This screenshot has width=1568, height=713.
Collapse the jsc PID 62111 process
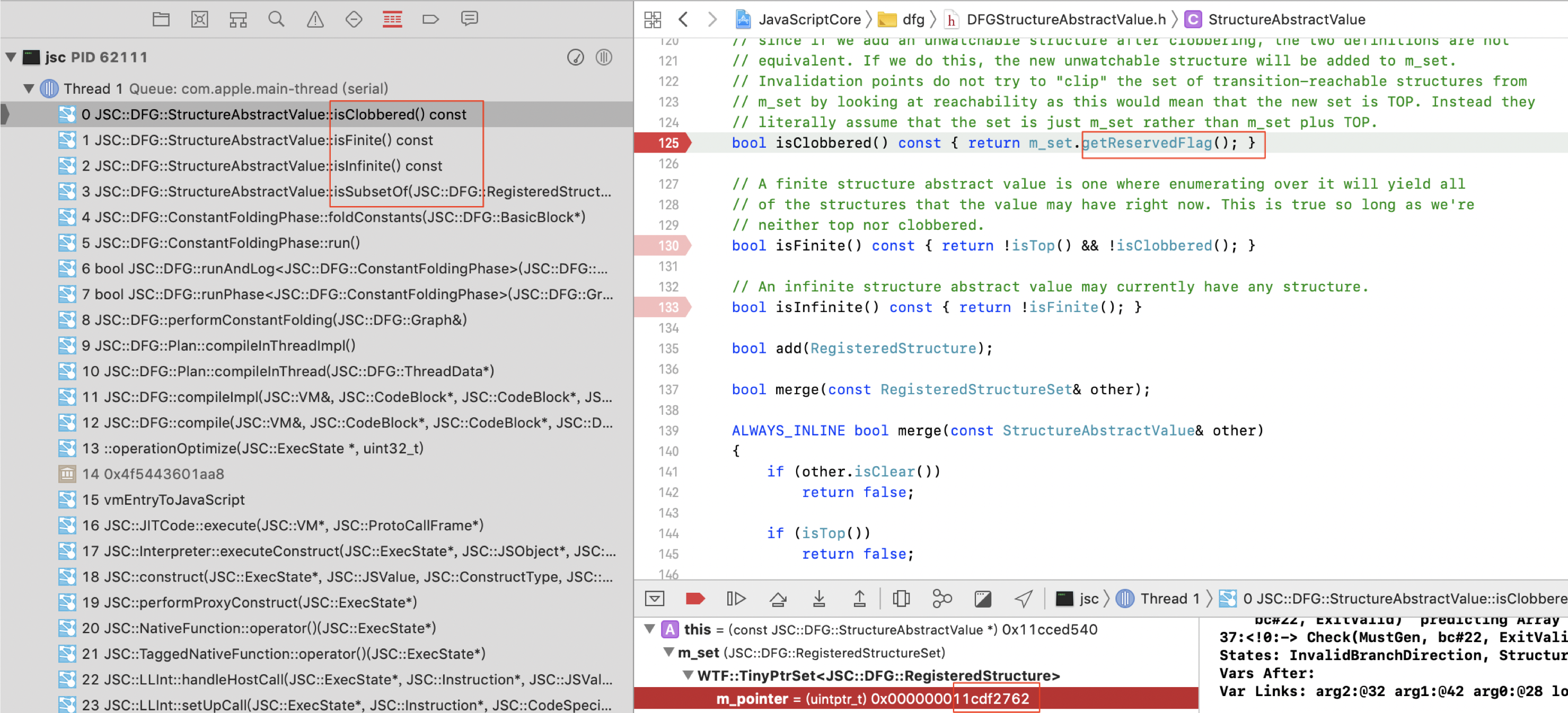click(11, 57)
